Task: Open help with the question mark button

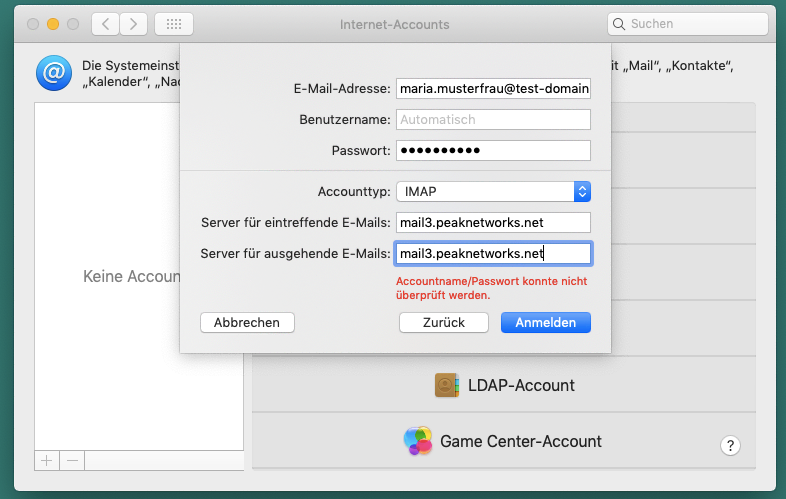Action: point(730,446)
